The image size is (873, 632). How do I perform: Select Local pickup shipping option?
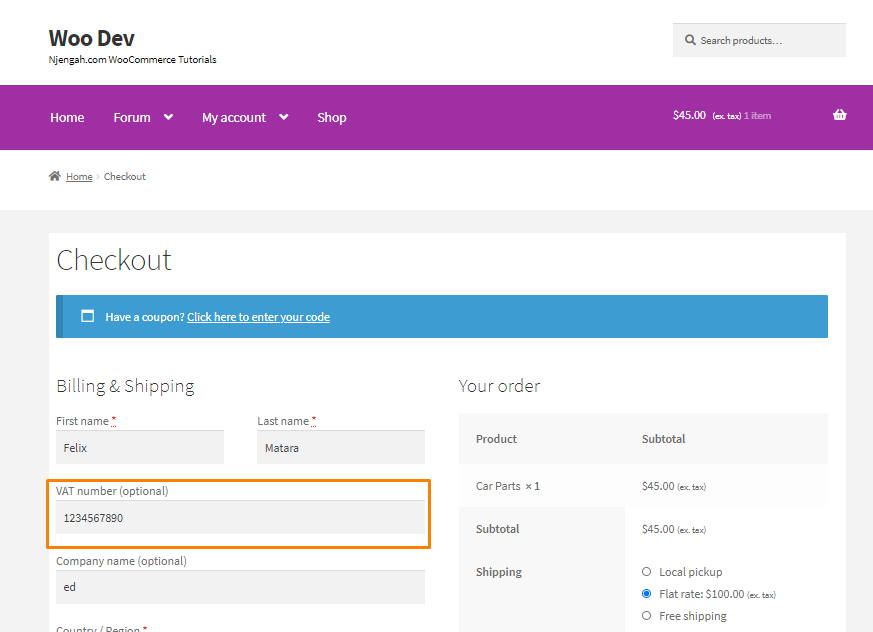pos(646,572)
